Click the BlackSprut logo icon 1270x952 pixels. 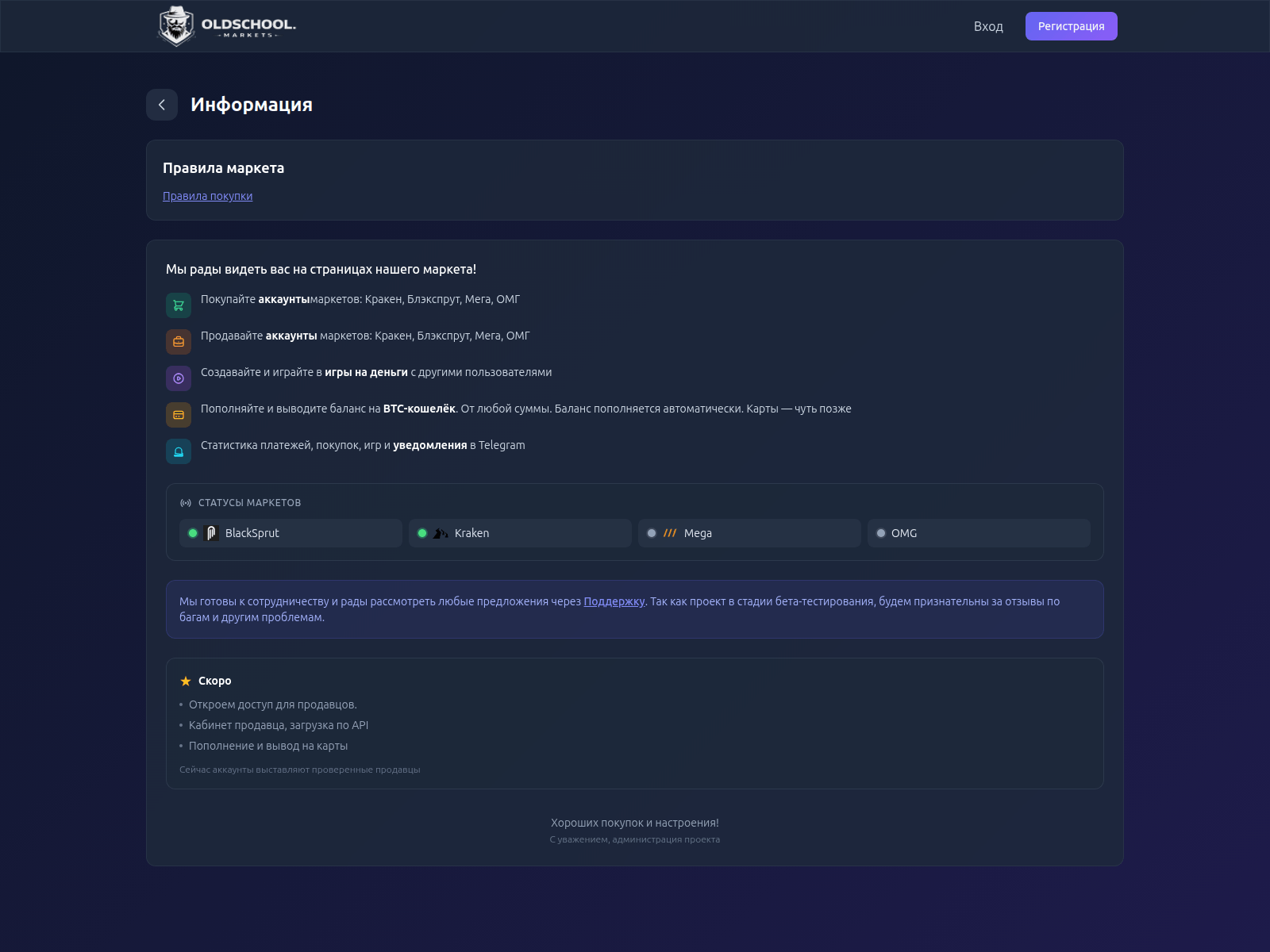coord(212,533)
